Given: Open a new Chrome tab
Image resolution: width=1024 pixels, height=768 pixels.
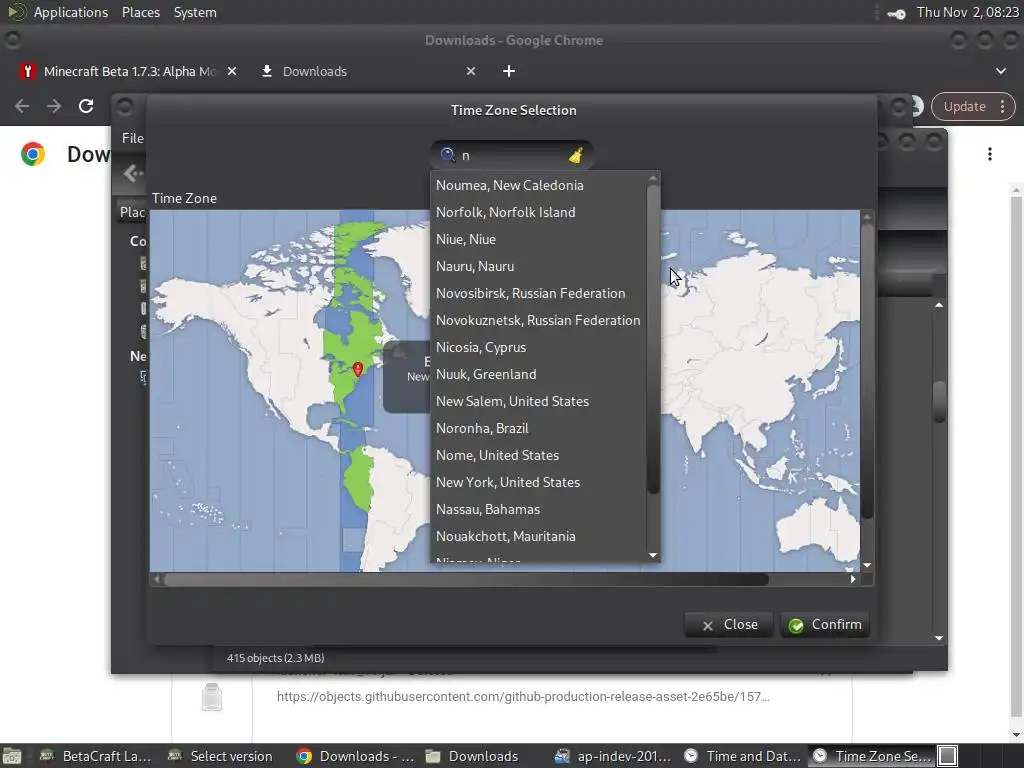Looking at the screenshot, I should coord(509,71).
